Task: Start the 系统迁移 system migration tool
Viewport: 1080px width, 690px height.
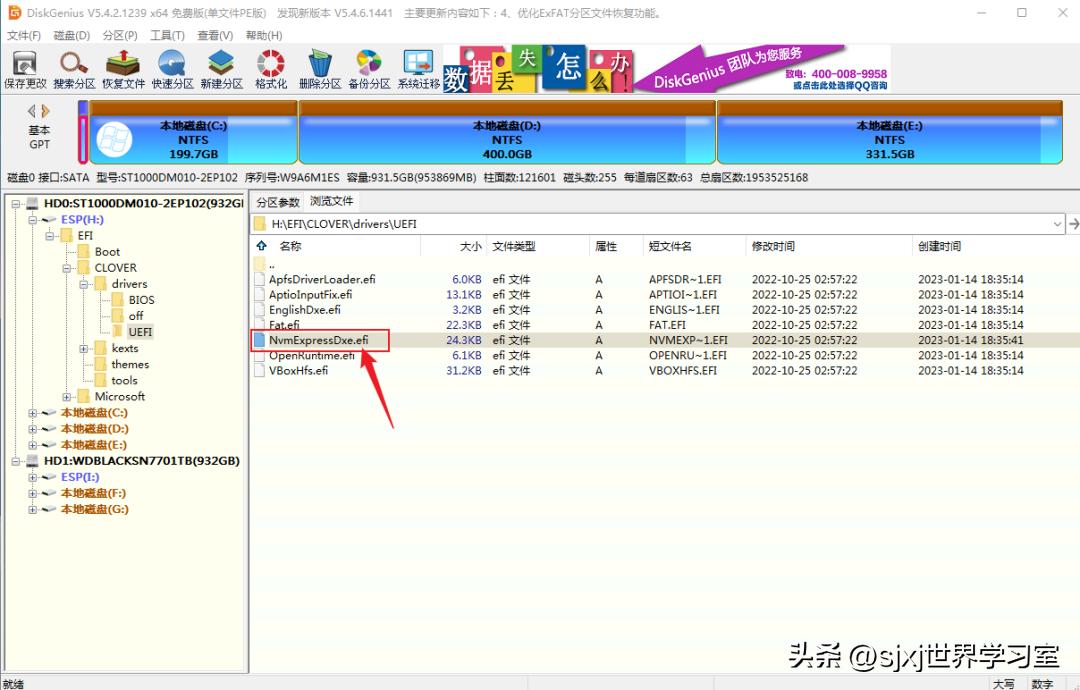Action: coord(418,68)
